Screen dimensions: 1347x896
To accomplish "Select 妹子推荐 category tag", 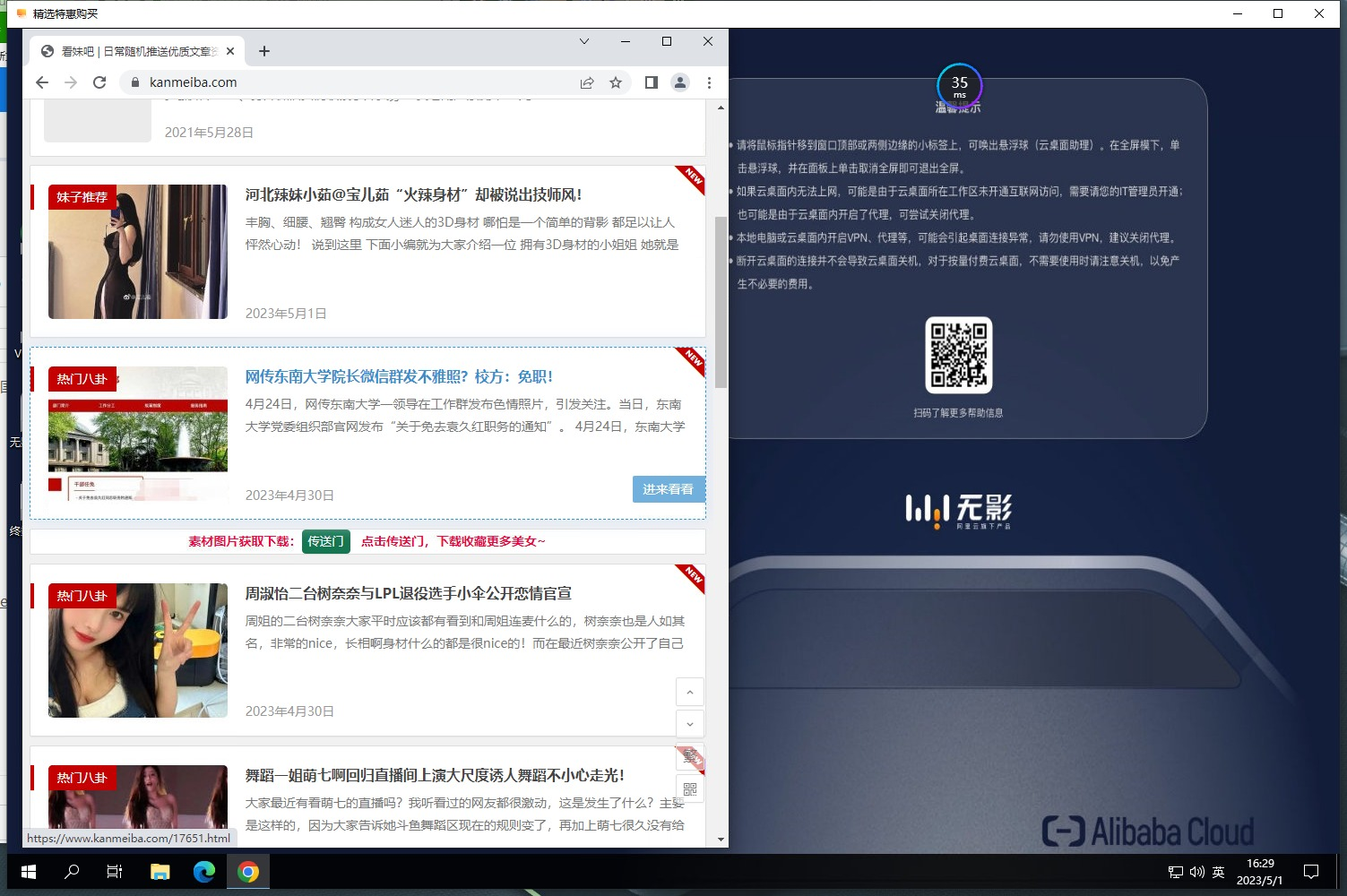I will (x=82, y=197).
